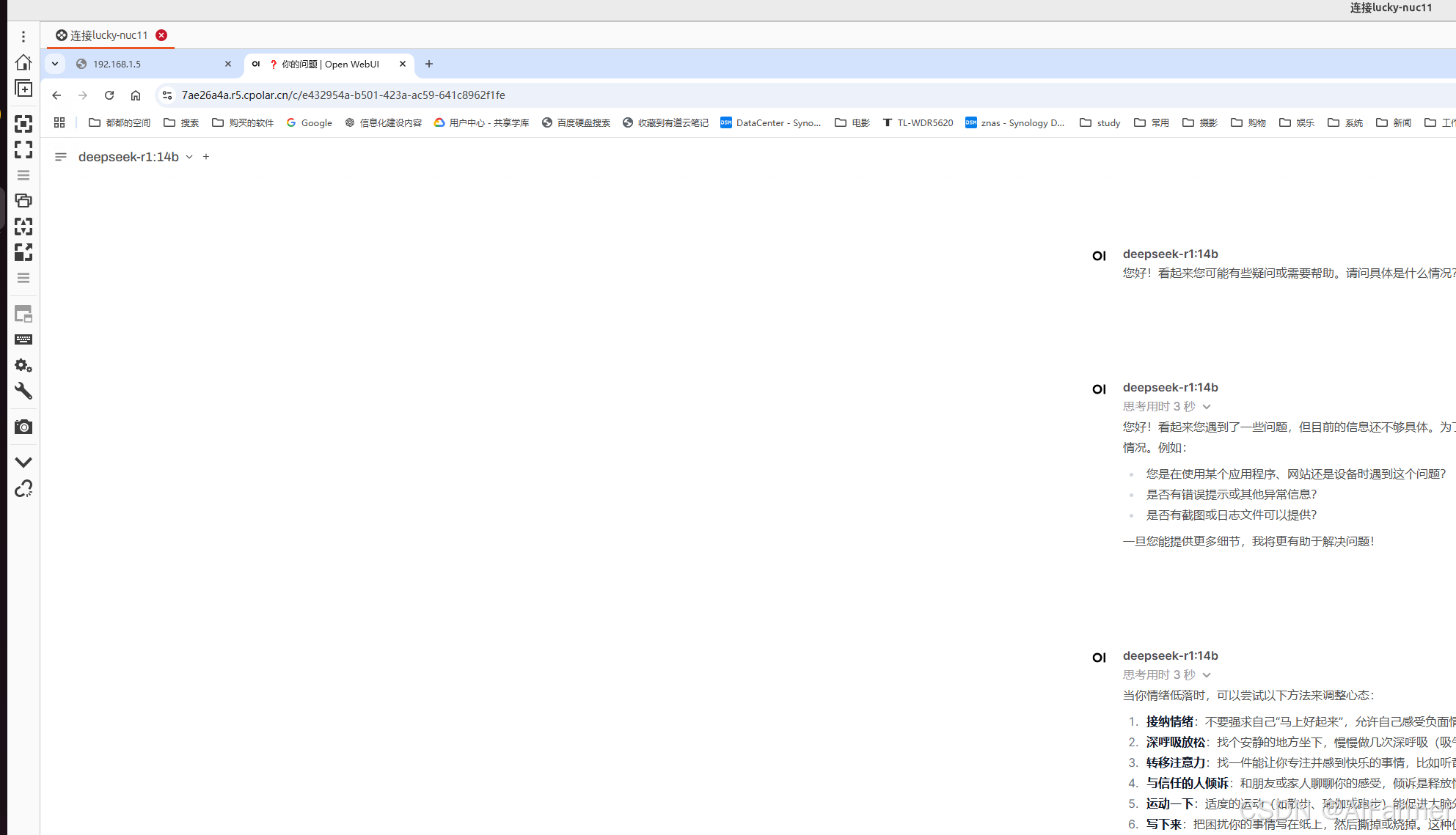1456x835 pixels.
Task: Collapse the down-chevron in remote sidebar
Action: (23, 462)
